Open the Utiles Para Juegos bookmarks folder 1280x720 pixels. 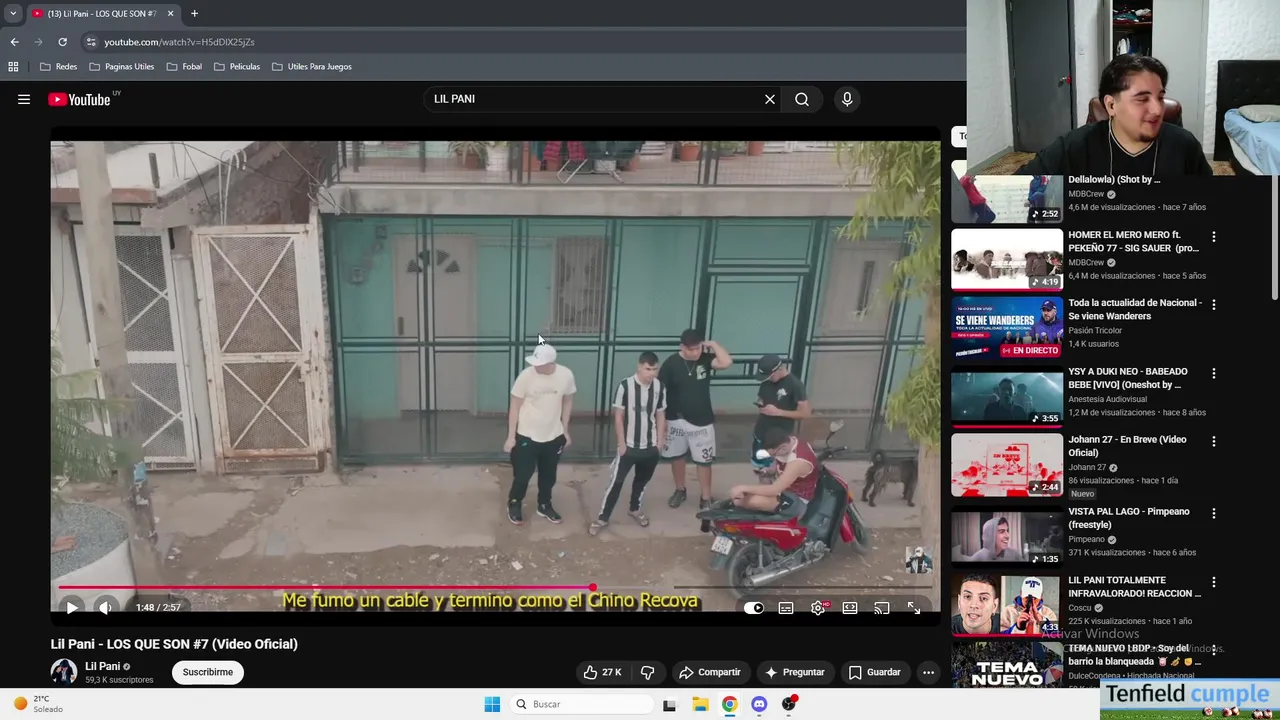tap(312, 67)
